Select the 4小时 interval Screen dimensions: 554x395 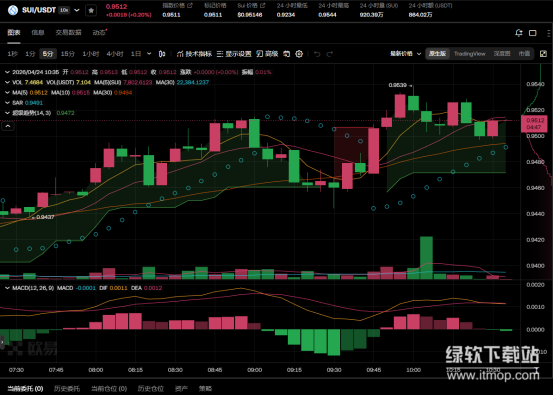point(115,54)
